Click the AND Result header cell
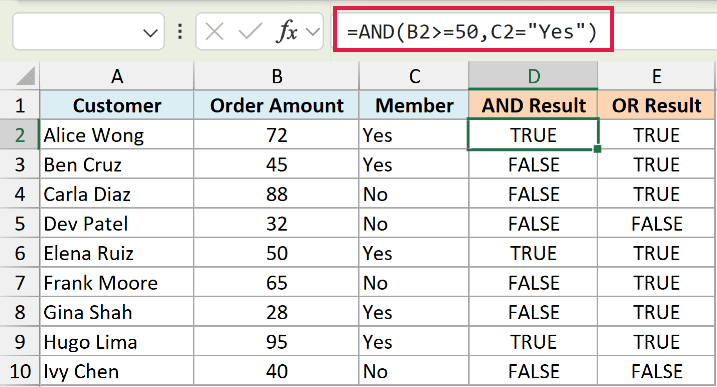 tap(533, 105)
